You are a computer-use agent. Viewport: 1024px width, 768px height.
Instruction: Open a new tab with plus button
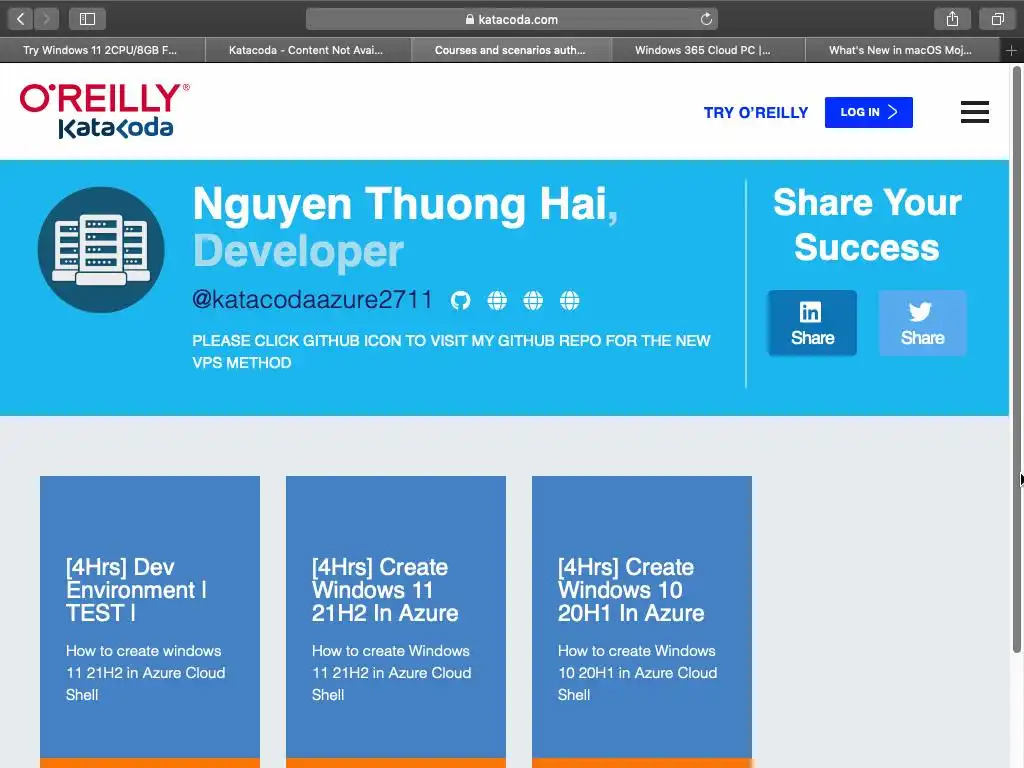[1011, 50]
